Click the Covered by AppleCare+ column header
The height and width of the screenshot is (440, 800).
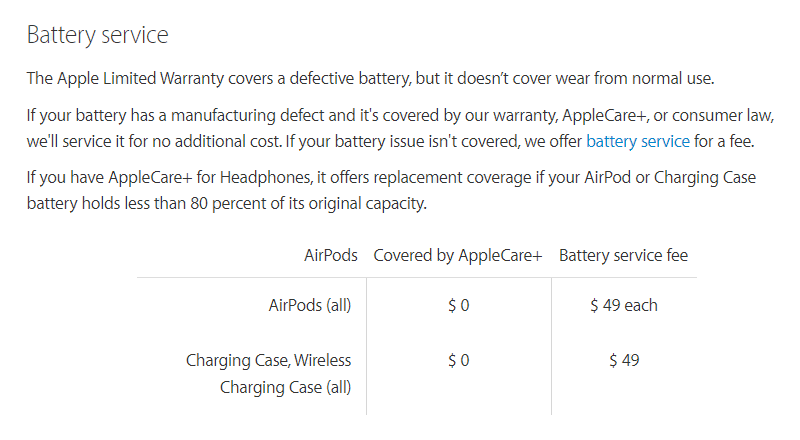tap(457, 255)
